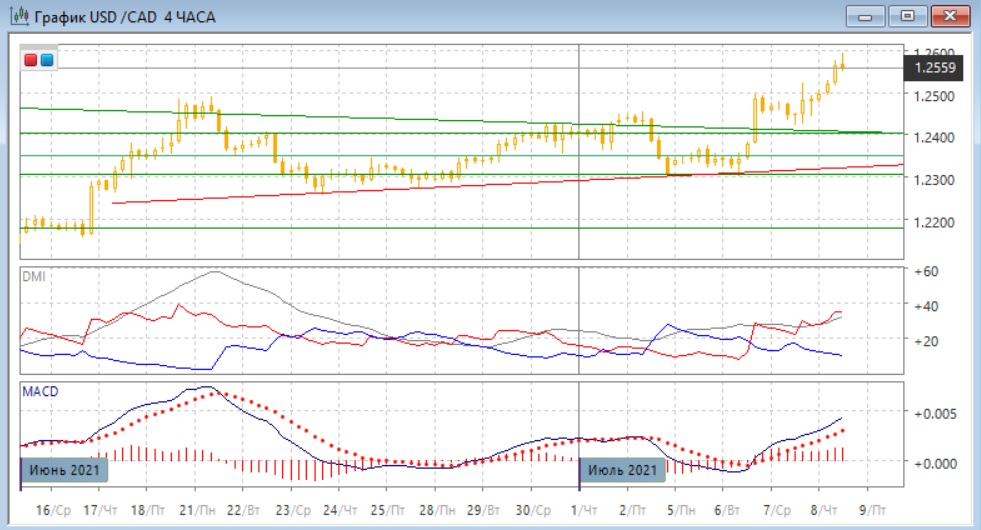Select the Июль 2021 month marker
Viewport: 981px width, 530px height.
click(622, 470)
